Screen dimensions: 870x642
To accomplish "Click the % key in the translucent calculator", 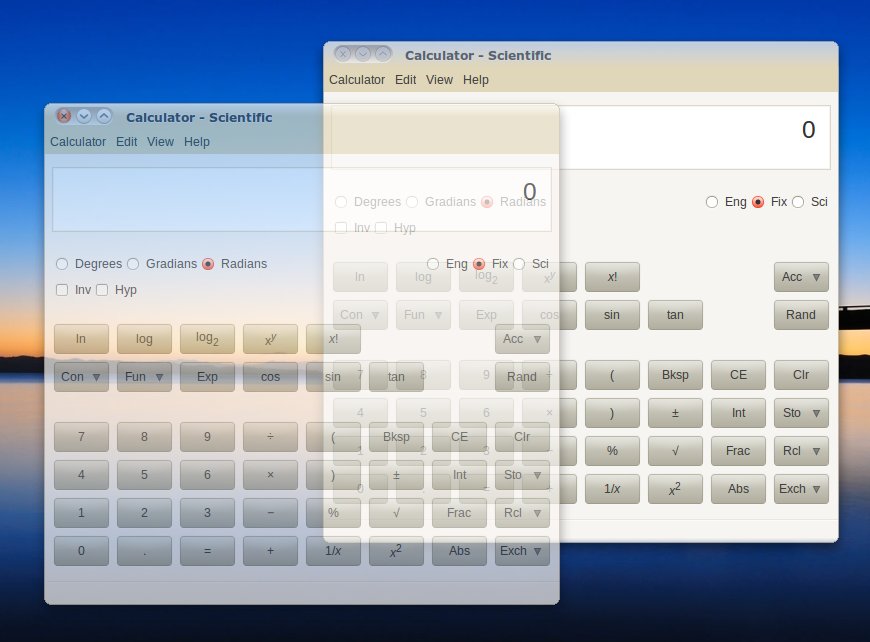I will 333,513.
